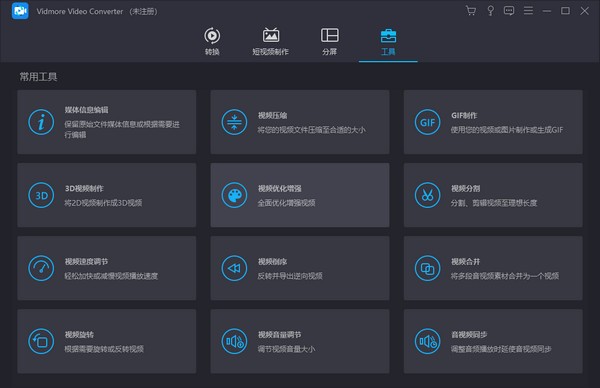Click description 将多段音视频素材合并为一个视频

tap(505, 276)
